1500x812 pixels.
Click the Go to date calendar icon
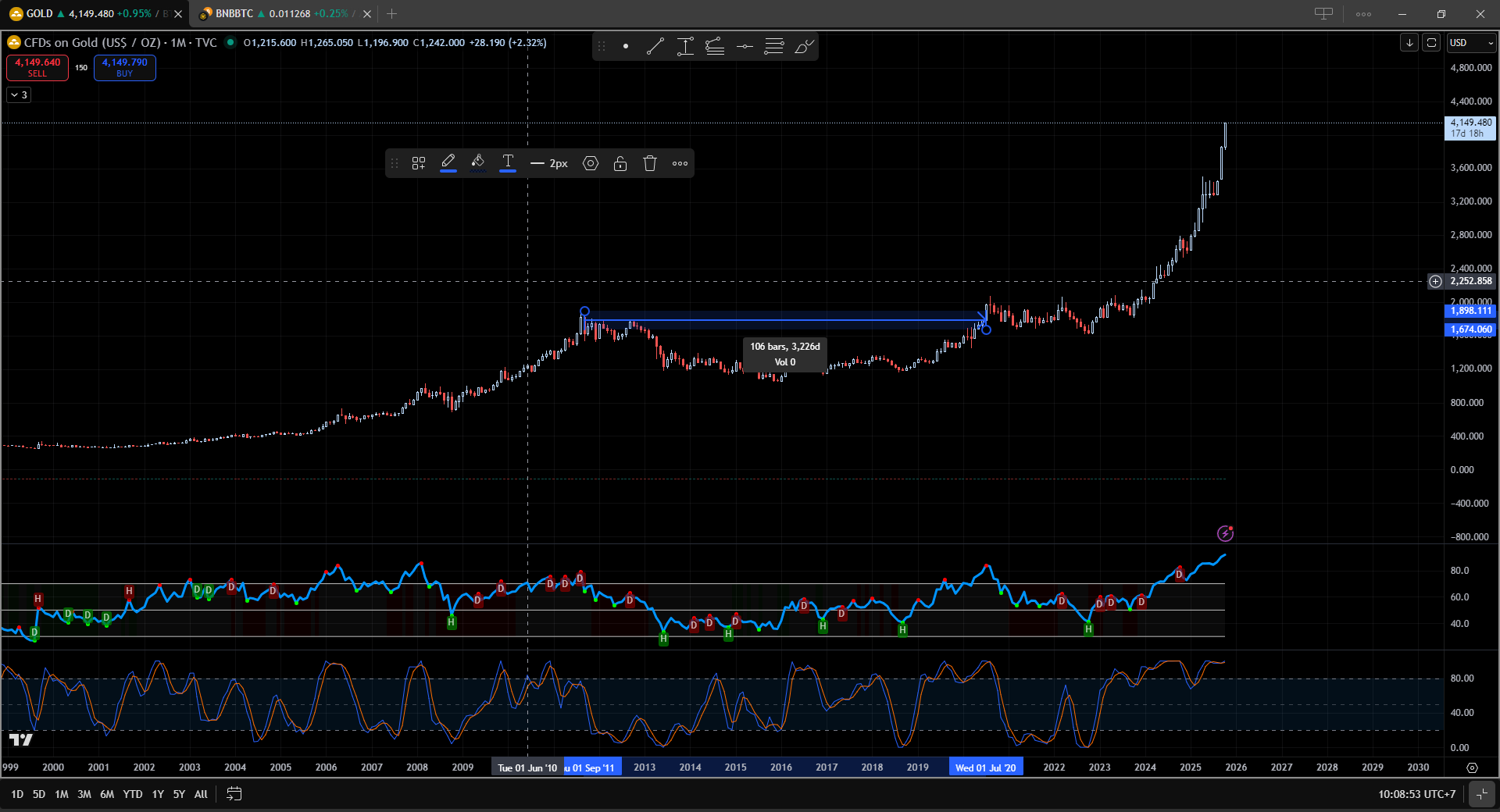point(234,794)
